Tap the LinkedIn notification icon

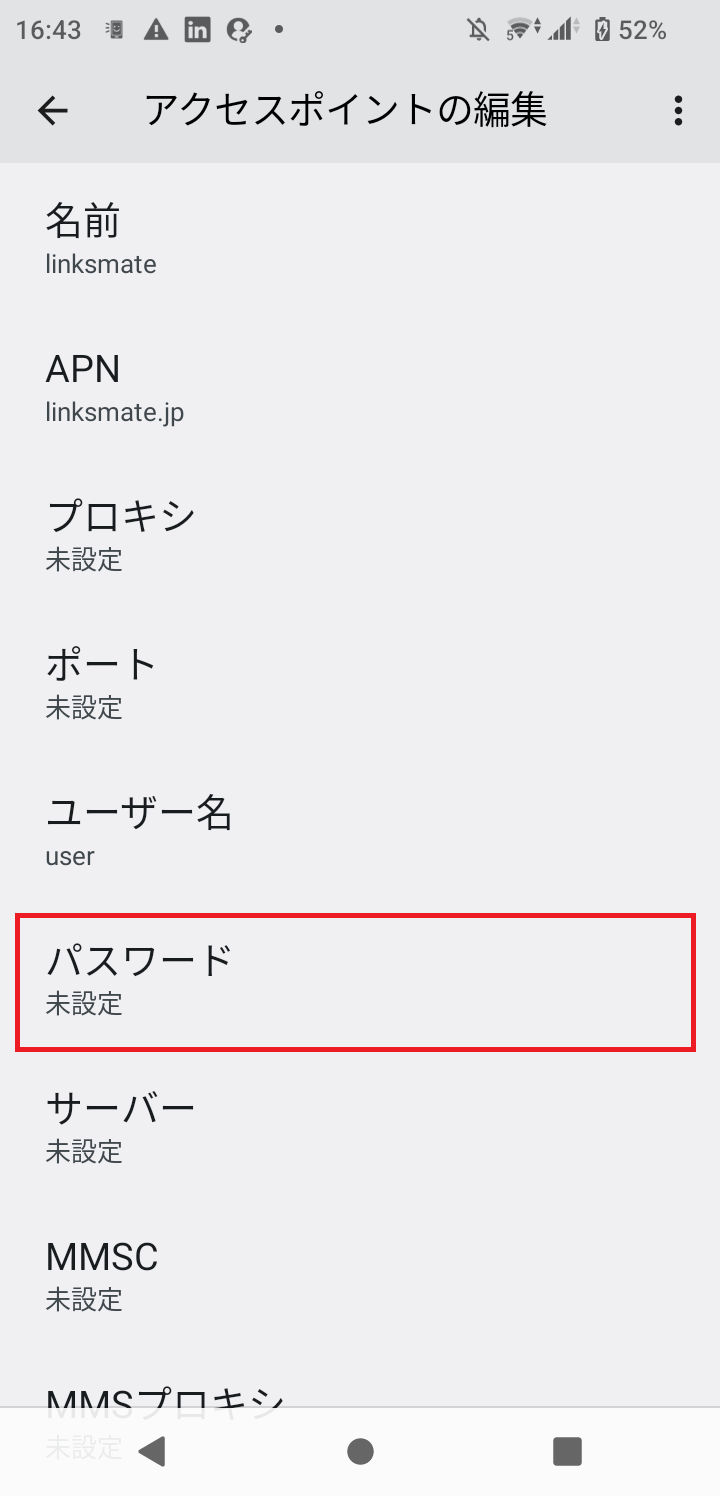(196, 30)
